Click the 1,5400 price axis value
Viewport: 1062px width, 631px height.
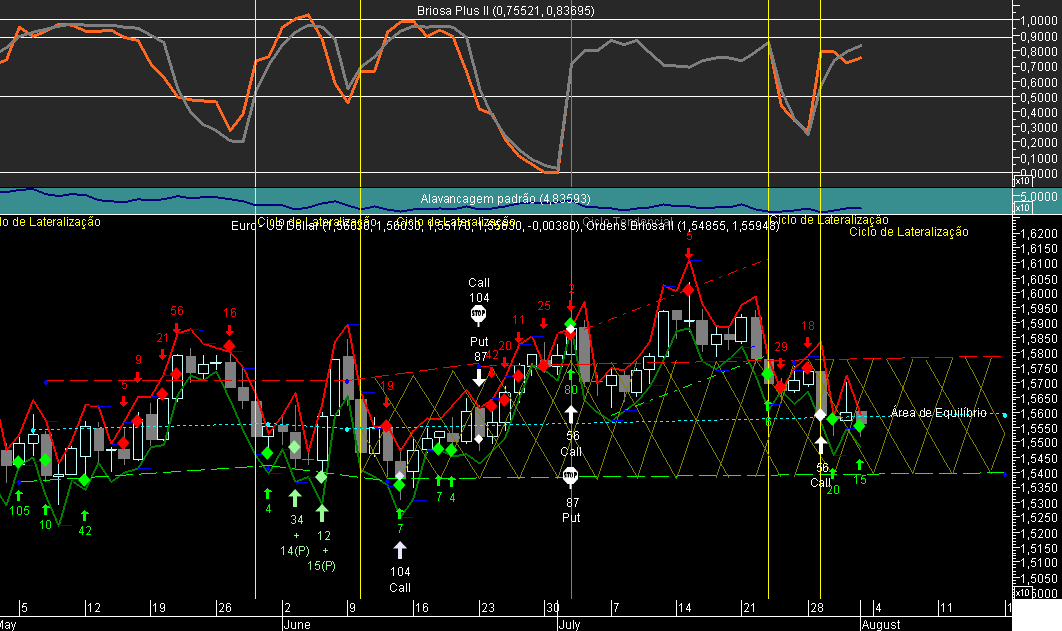click(1039, 473)
